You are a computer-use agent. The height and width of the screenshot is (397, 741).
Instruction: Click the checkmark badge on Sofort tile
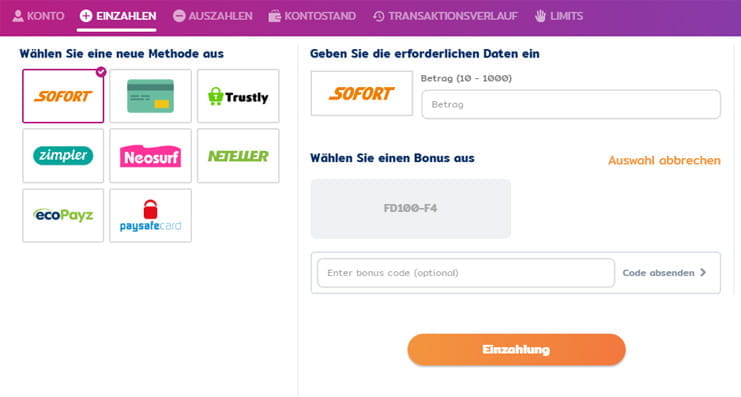[101, 72]
